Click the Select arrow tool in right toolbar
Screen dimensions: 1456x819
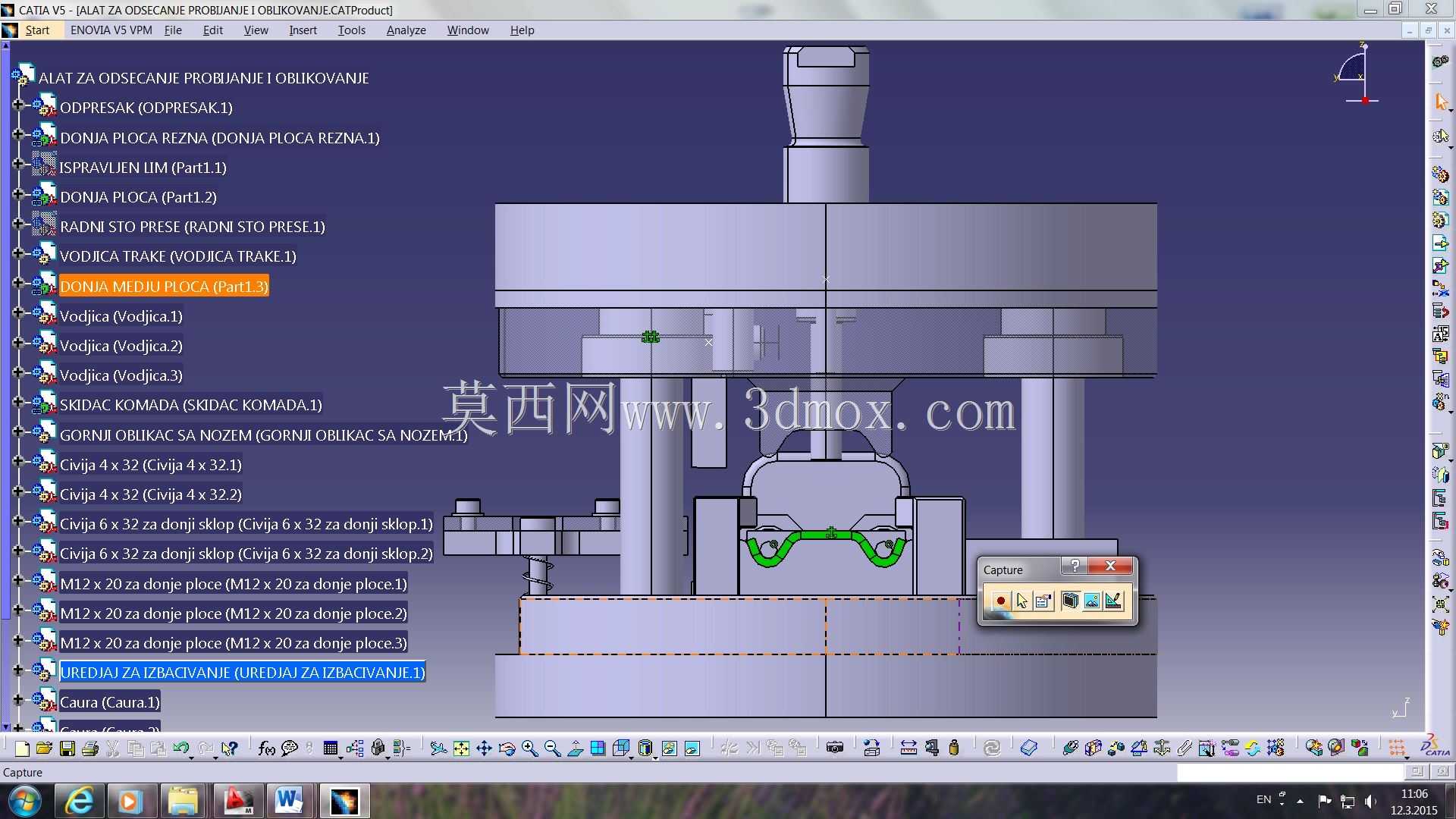coord(1441,102)
